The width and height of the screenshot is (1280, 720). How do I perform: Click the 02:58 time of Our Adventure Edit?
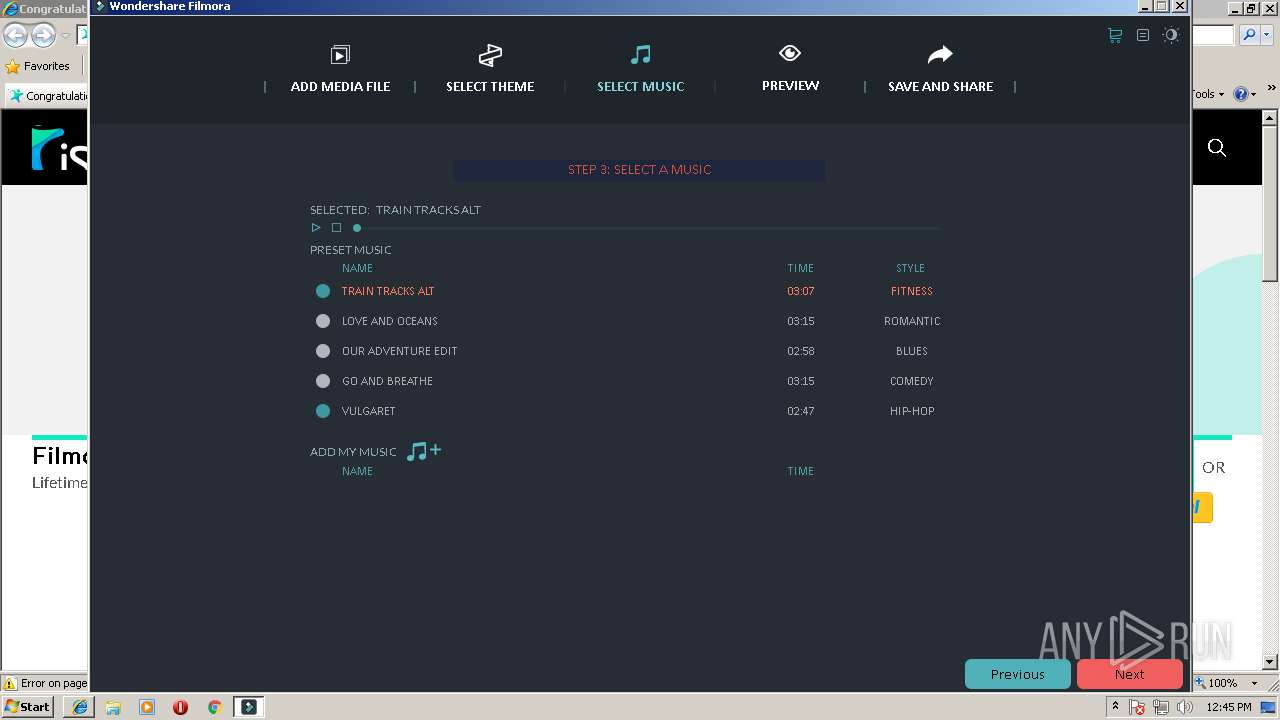coord(801,351)
